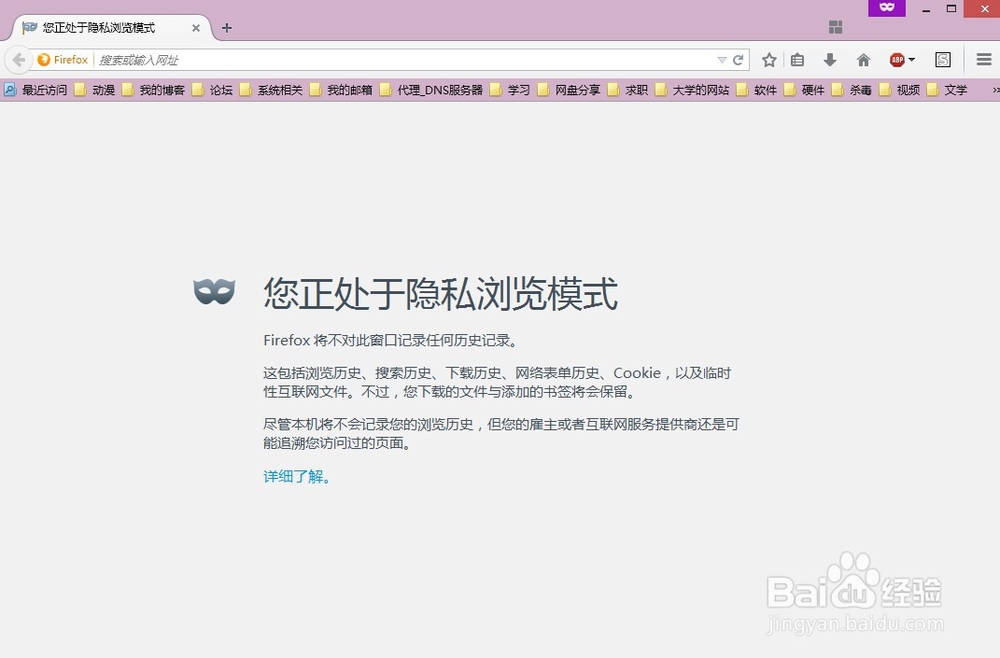
Task: Click the large heading 您正处于隐私浏览模式
Action: [441, 293]
